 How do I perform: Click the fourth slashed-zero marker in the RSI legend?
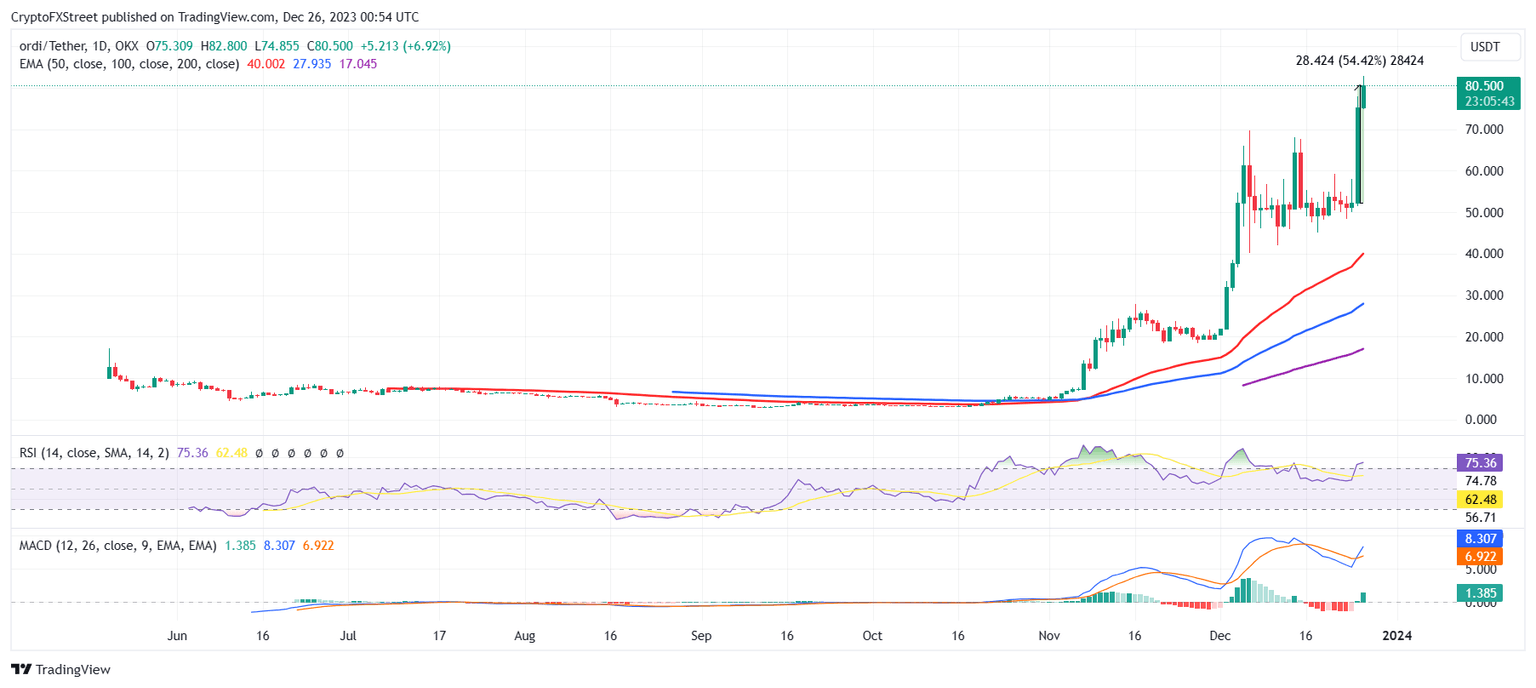pos(307,453)
